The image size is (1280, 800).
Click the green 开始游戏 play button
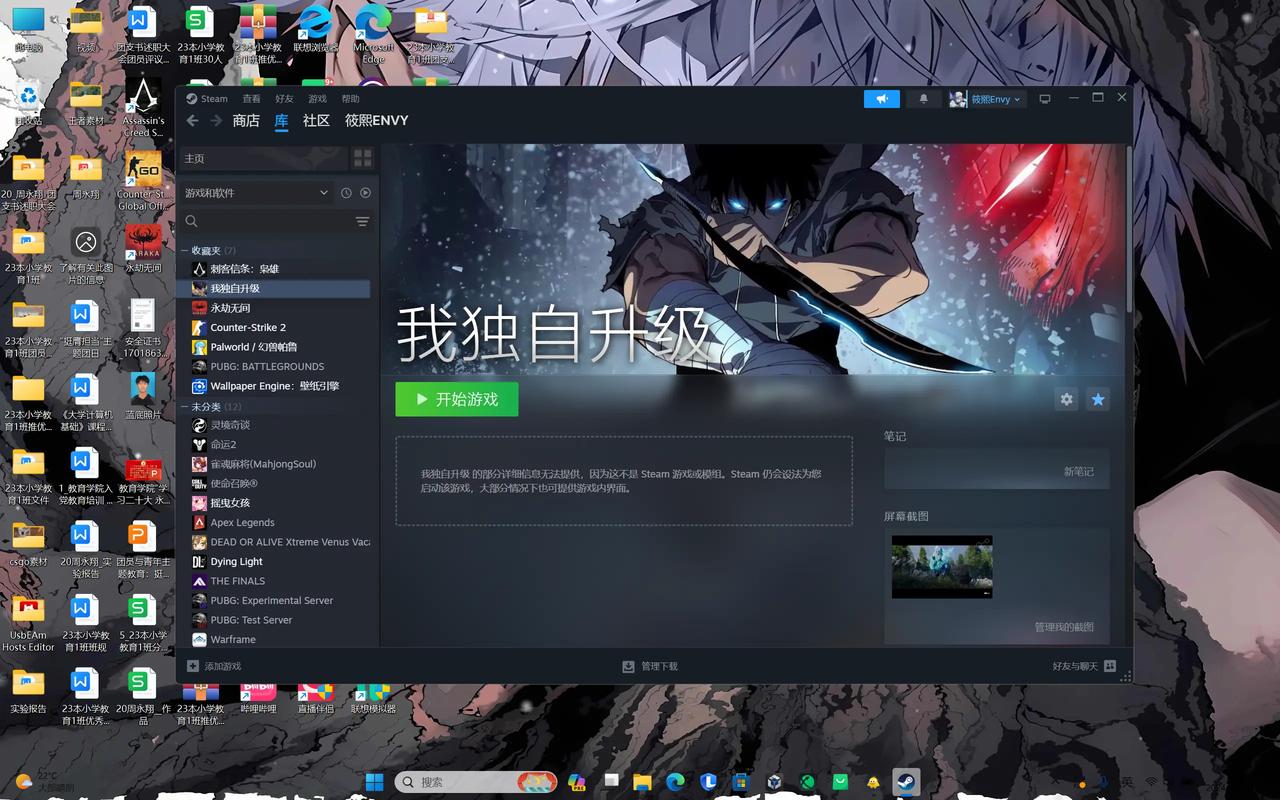(457, 399)
